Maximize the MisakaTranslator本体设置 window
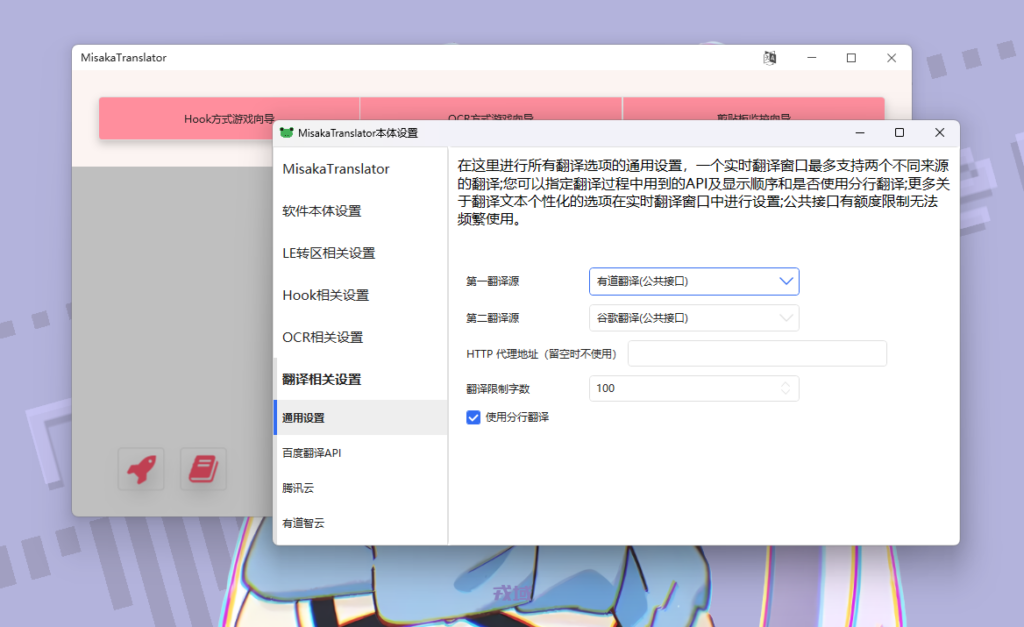The height and width of the screenshot is (627, 1024). tap(899, 133)
